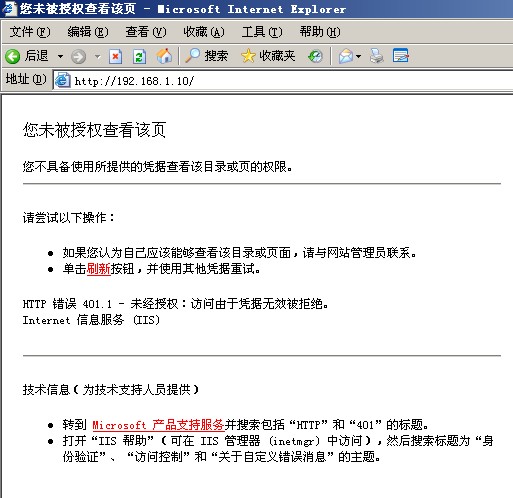Open the 文件(F) menu
The image size is (513, 498).
(30, 32)
